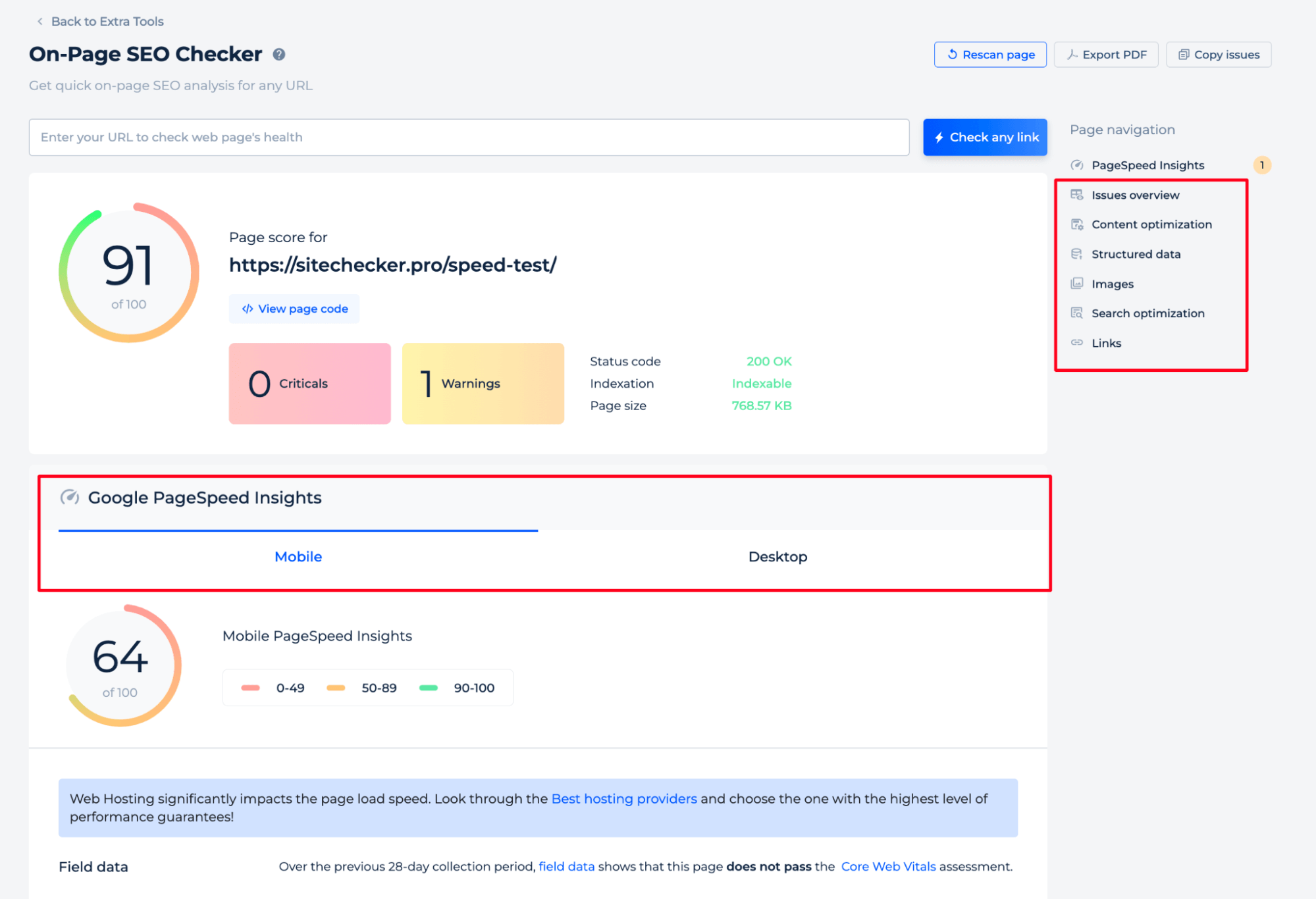Go to Links section
This screenshot has width=1316, height=899.
click(x=1106, y=343)
